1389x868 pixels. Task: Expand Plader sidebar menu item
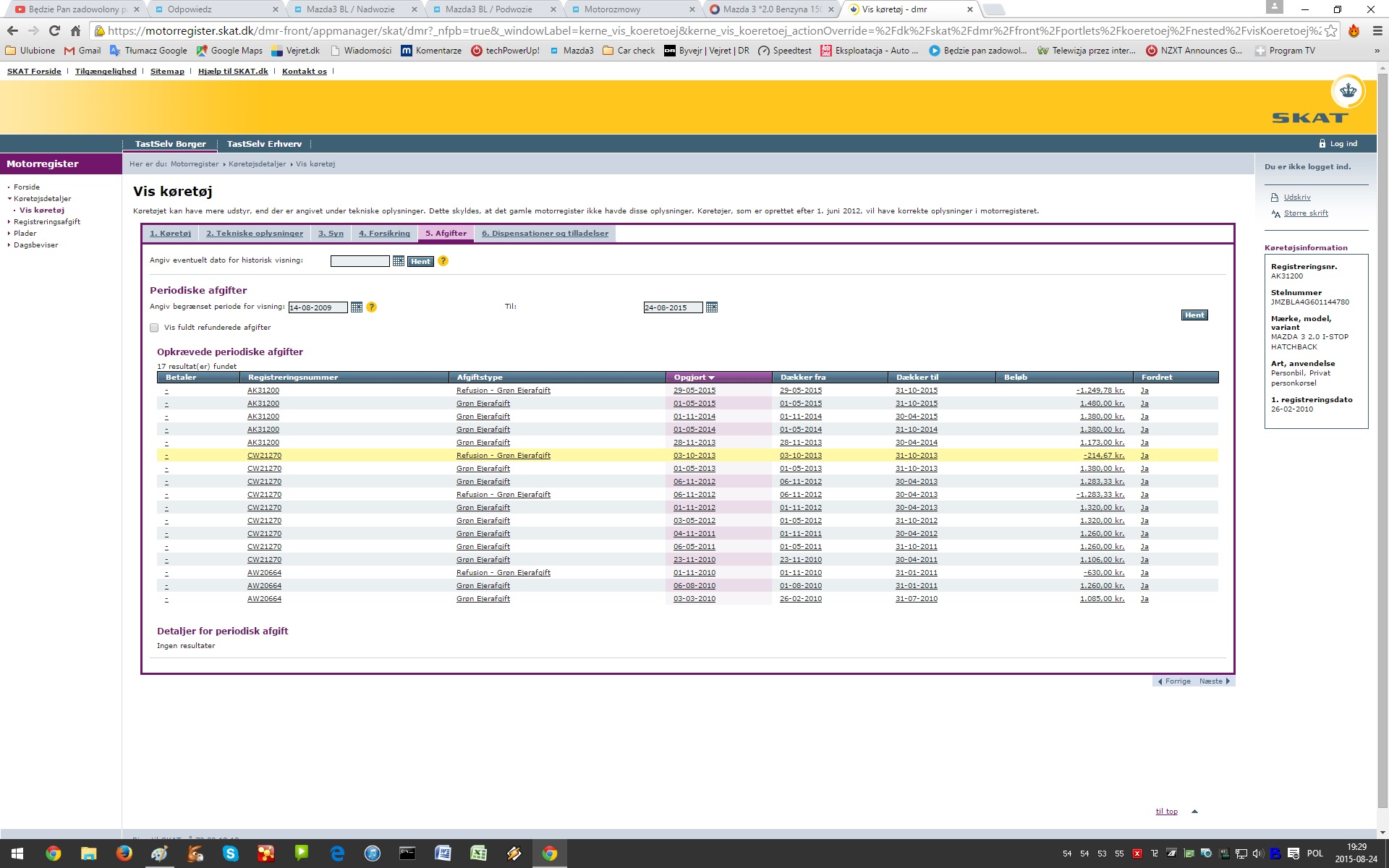click(25, 234)
